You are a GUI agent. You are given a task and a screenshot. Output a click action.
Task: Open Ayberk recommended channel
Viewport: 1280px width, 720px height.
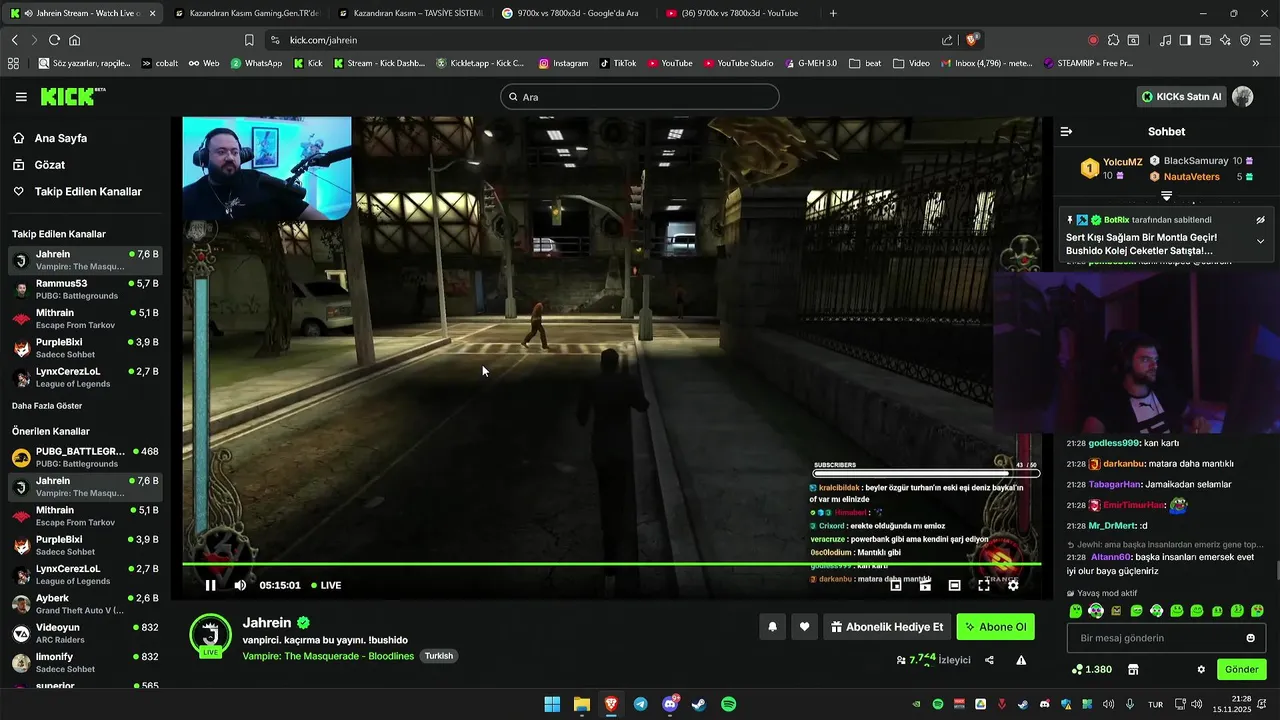85,604
